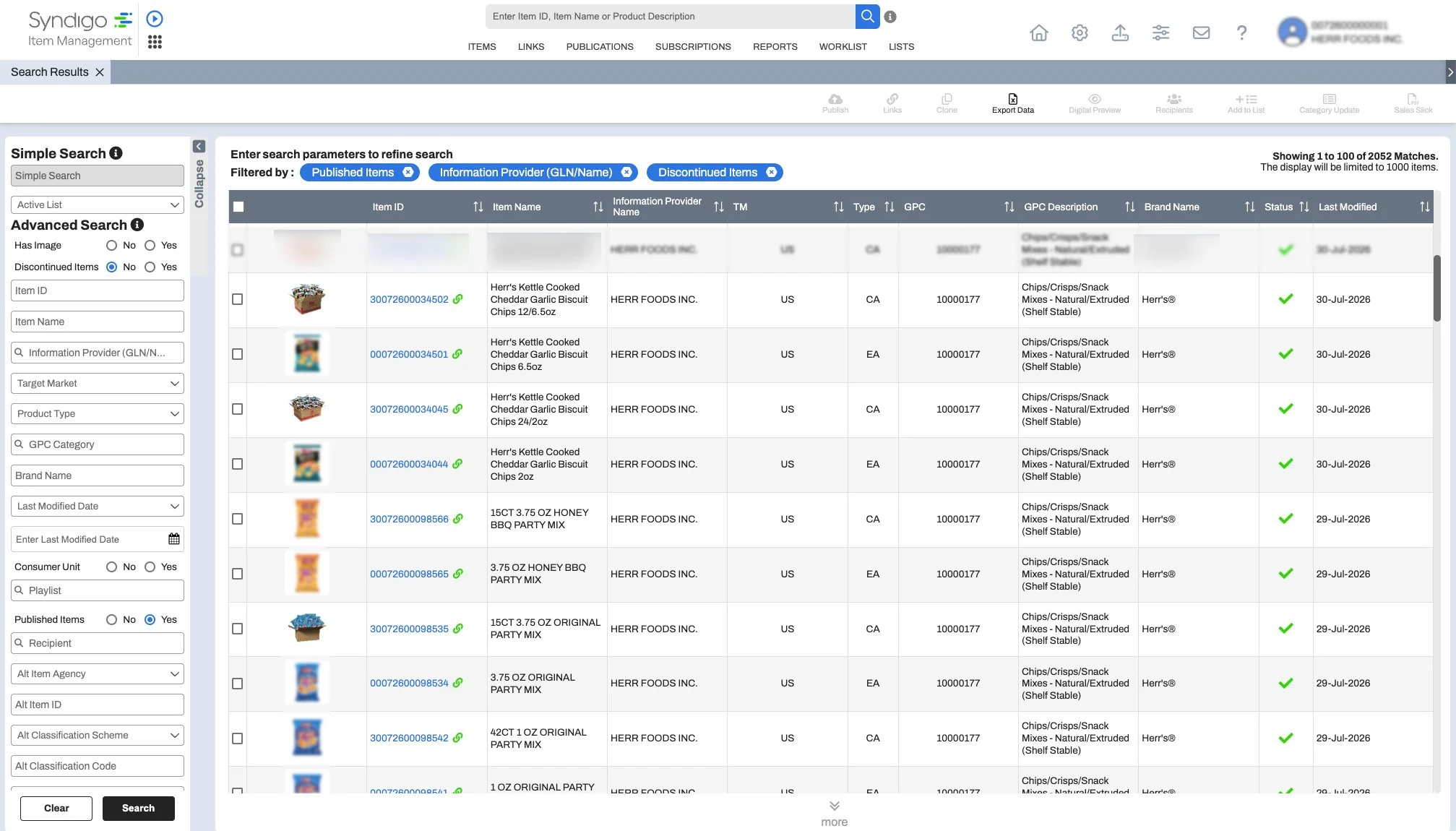Open the PUBLICATIONS menu
Image resolution: width=1456 pixels, height=831 pixels.
(599, 46)
